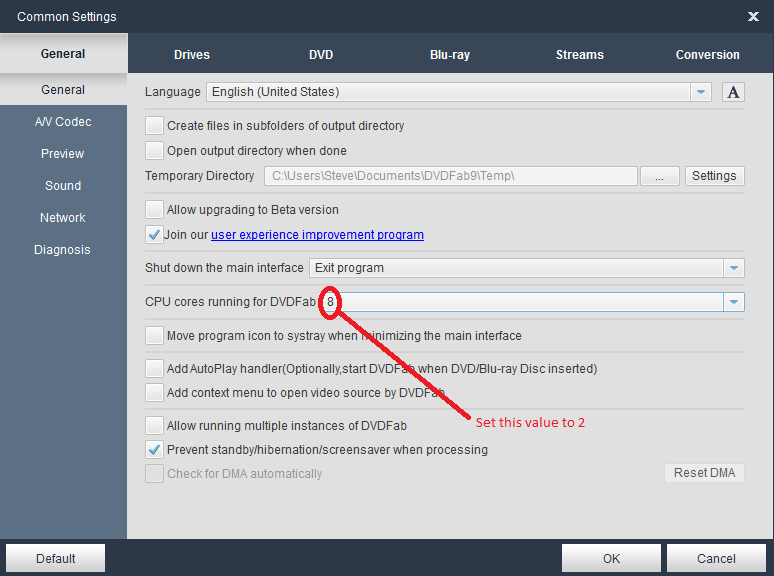Click the OK button
The image size is (774, 576).
(611, 558)
